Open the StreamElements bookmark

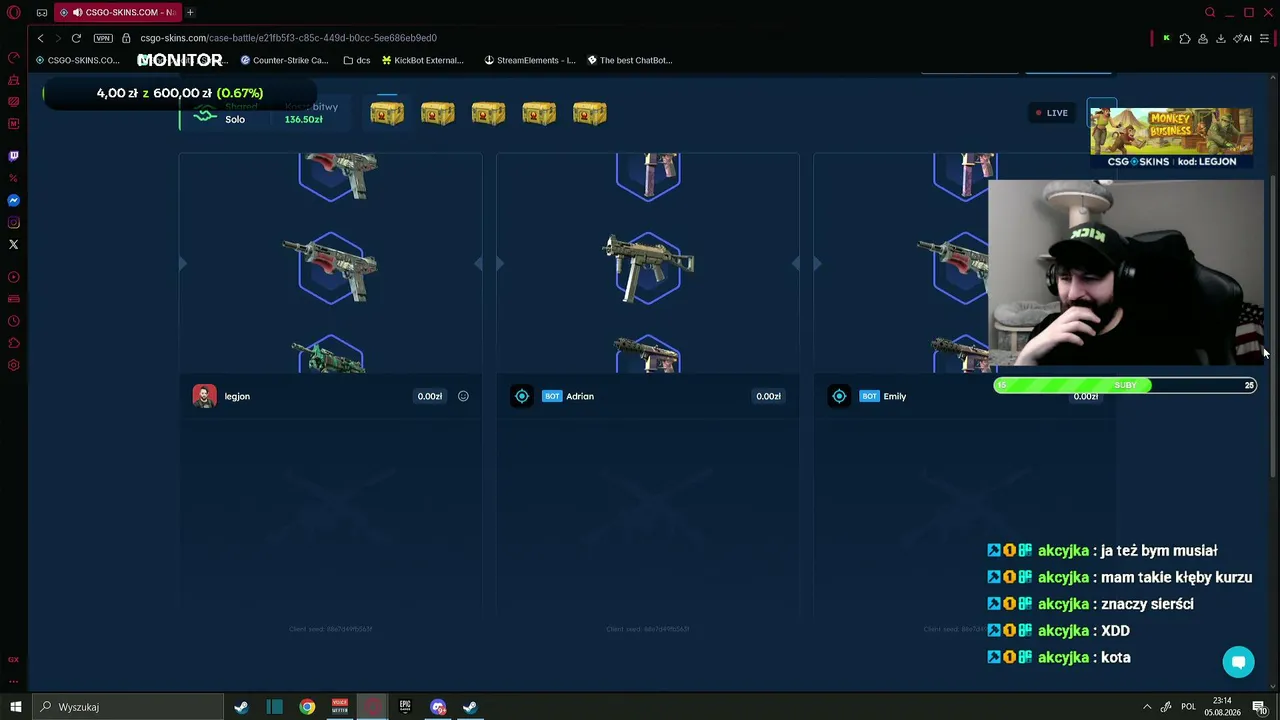click(530, 60)
